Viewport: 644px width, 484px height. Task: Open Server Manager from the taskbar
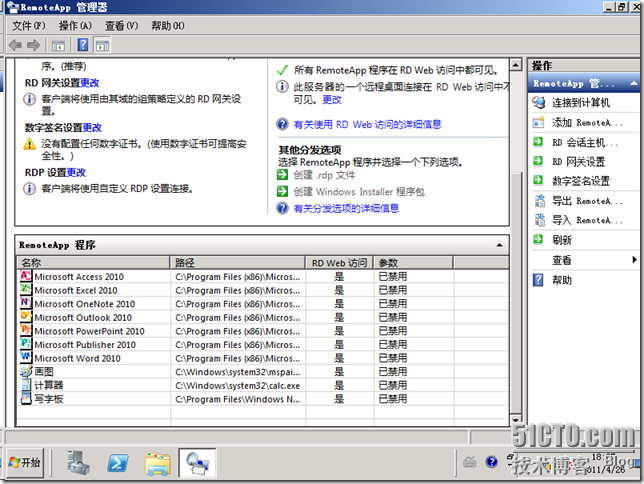pos(78,463)
